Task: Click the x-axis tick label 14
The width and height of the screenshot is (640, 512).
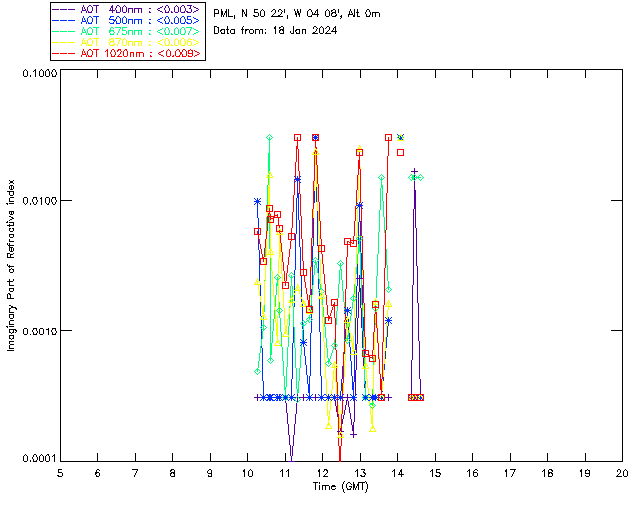Action: pos(398,473)
